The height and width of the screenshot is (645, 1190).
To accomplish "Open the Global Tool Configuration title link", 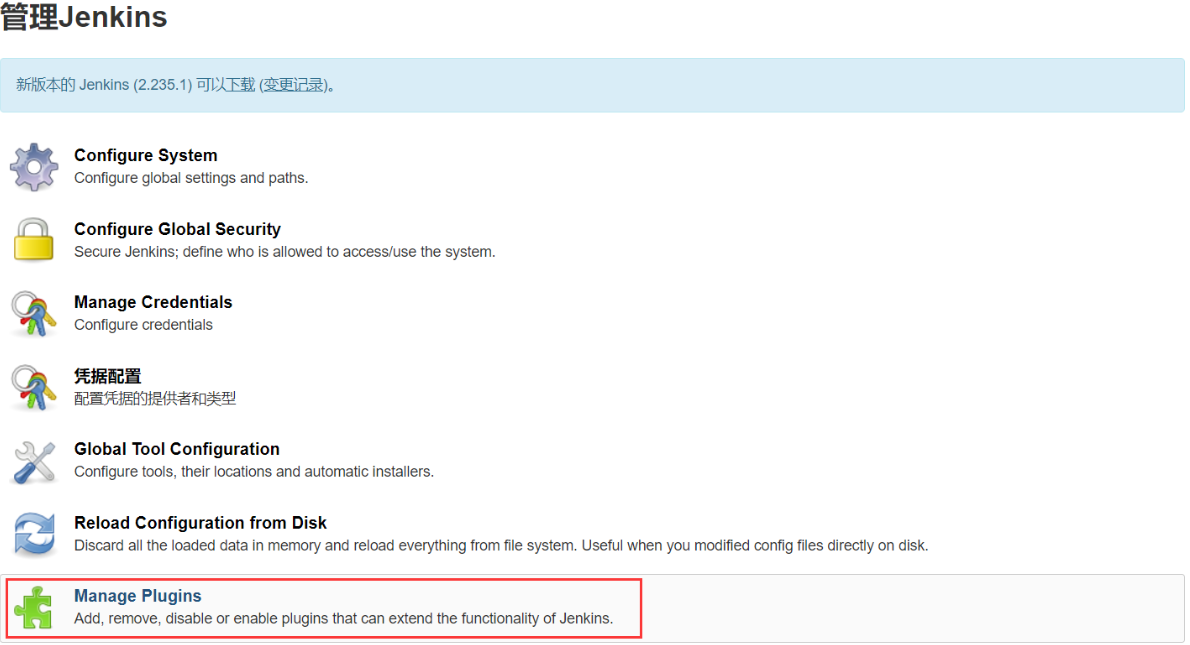I will pos(176,449).
